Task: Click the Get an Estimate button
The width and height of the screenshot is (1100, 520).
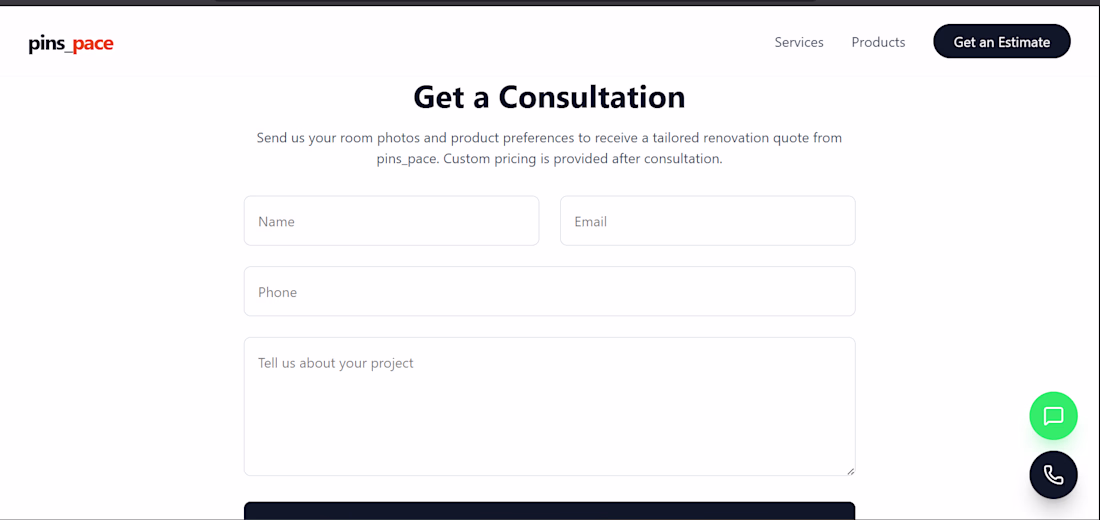Action: [x=1002, y=41]
